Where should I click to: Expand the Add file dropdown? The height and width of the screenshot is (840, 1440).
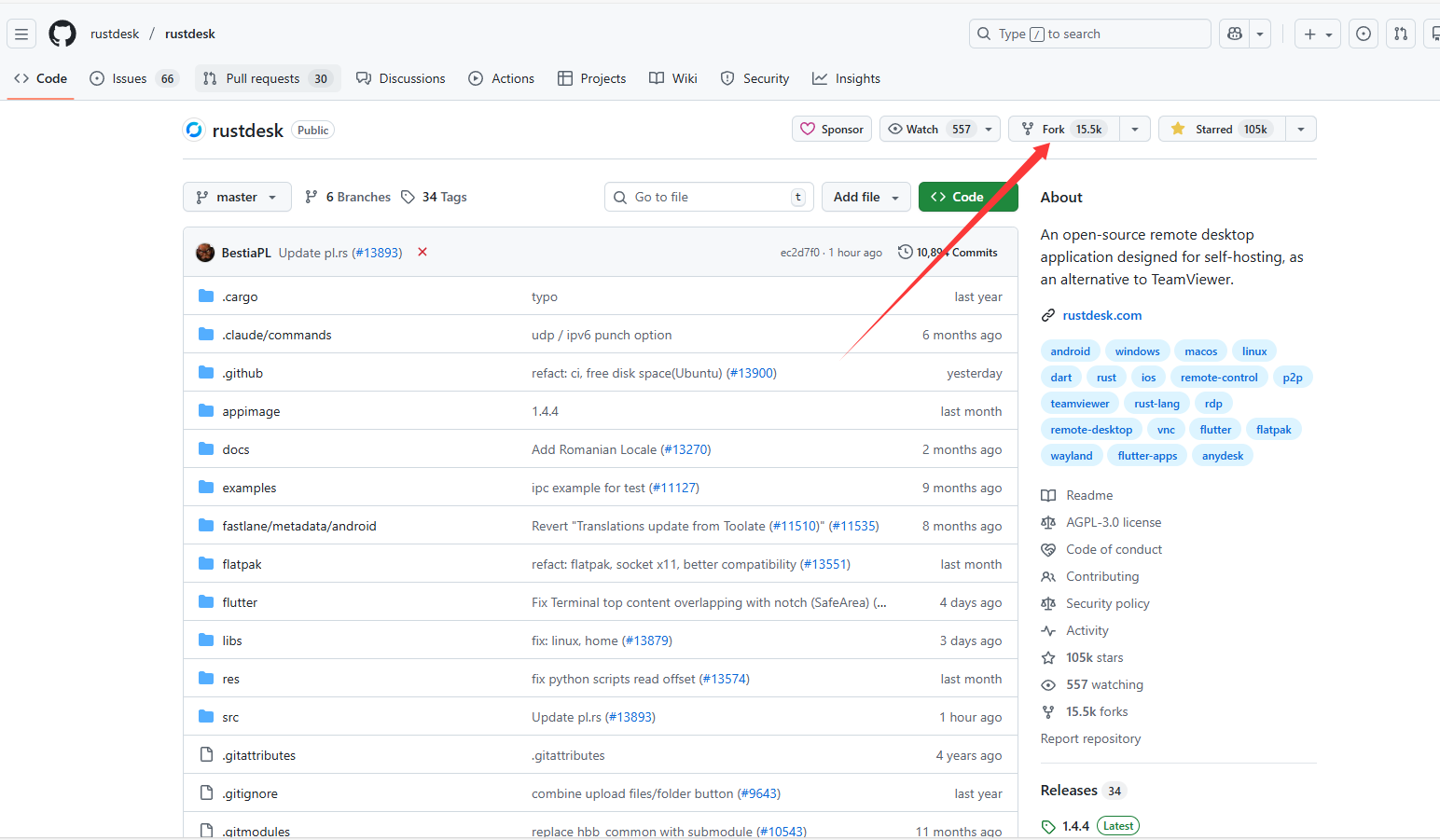pos(865,197)
